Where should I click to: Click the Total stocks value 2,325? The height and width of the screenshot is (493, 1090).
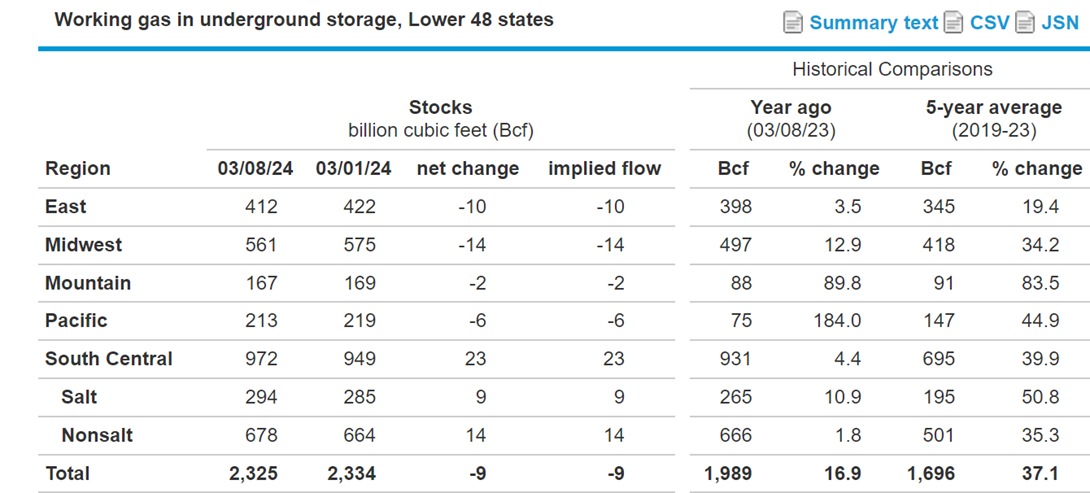(x=253, y=474)
